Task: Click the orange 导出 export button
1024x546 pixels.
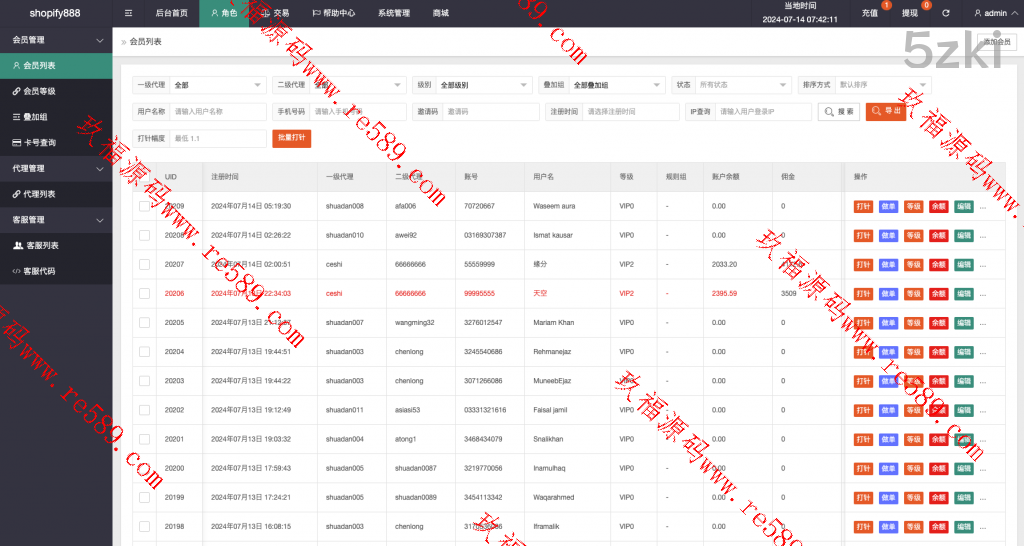Action: point(885,112)
